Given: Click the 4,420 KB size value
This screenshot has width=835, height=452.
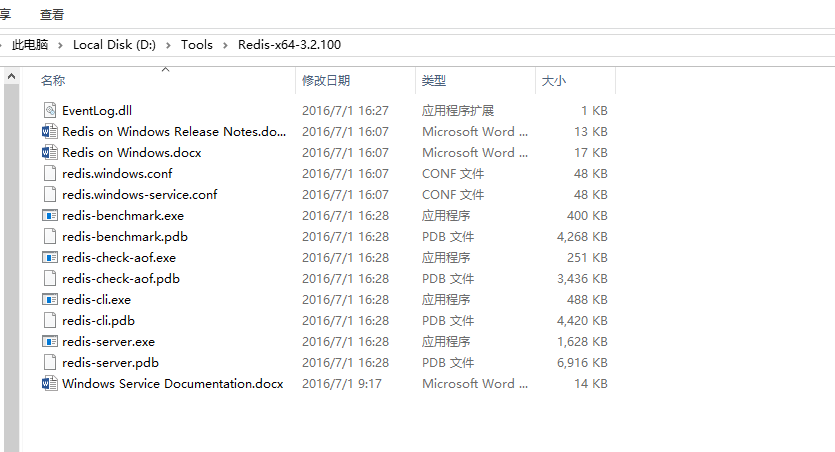Looking at the screenshot, I should click(x=582, y=320).
